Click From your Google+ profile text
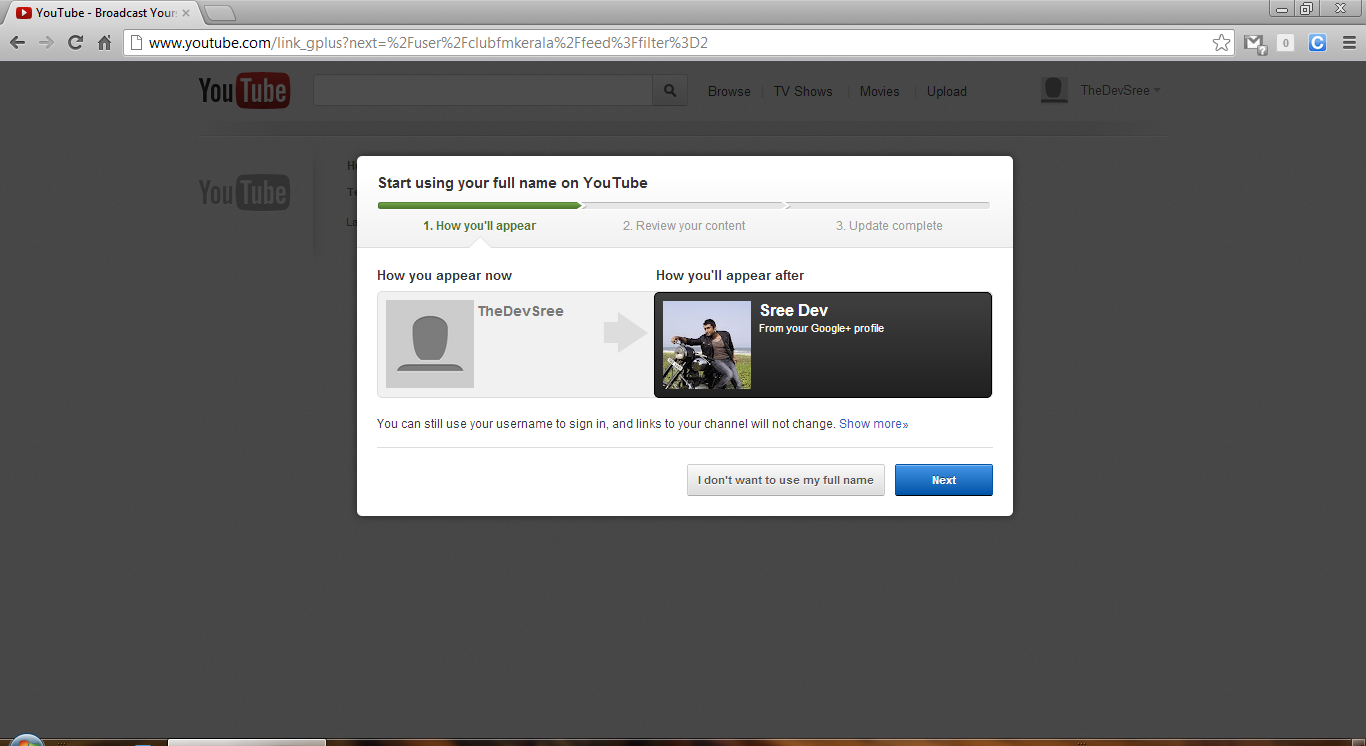Image resolution: width=1366 pixels, height=746 pixels. click(x=821, y=328)
